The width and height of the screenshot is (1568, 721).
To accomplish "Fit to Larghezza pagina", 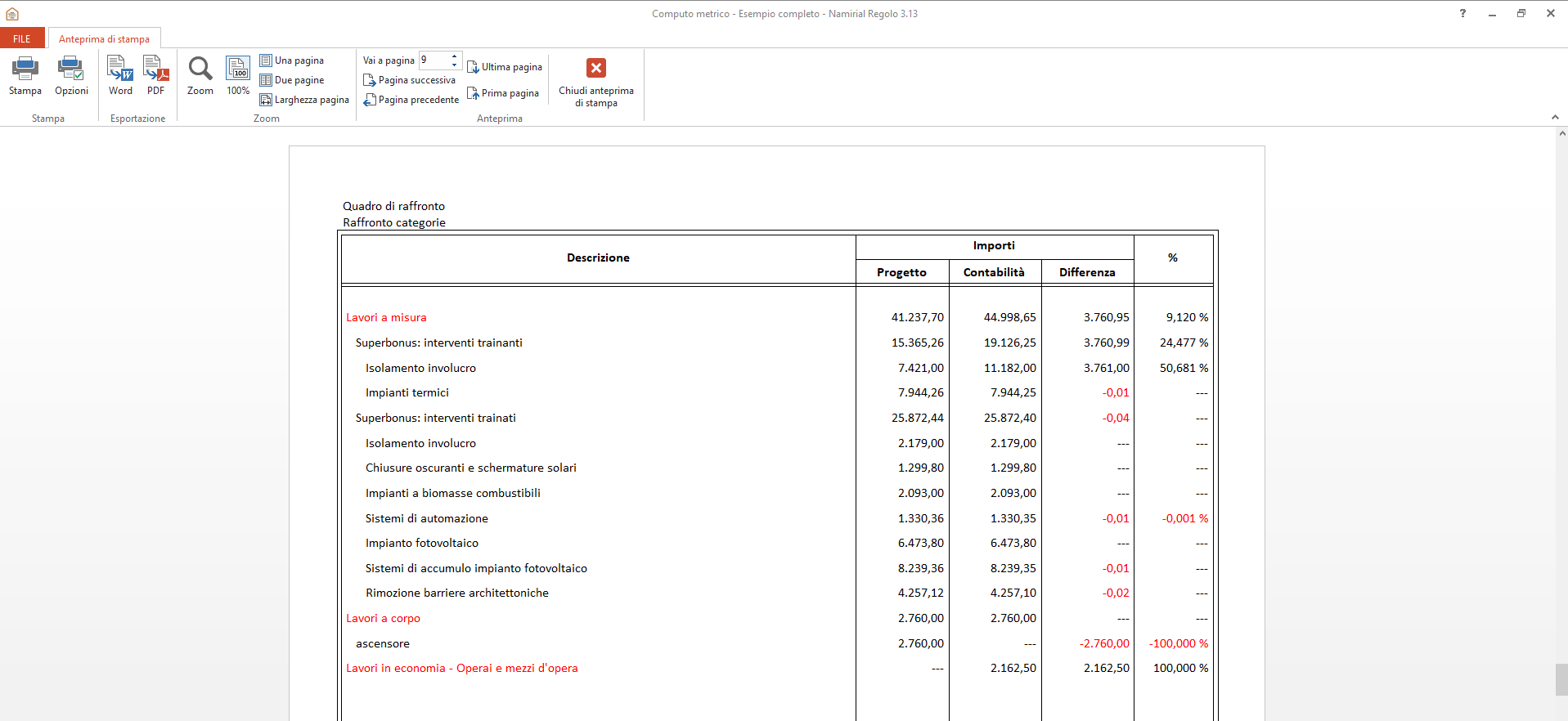I will pyautogui.click(x=304, y=100).
